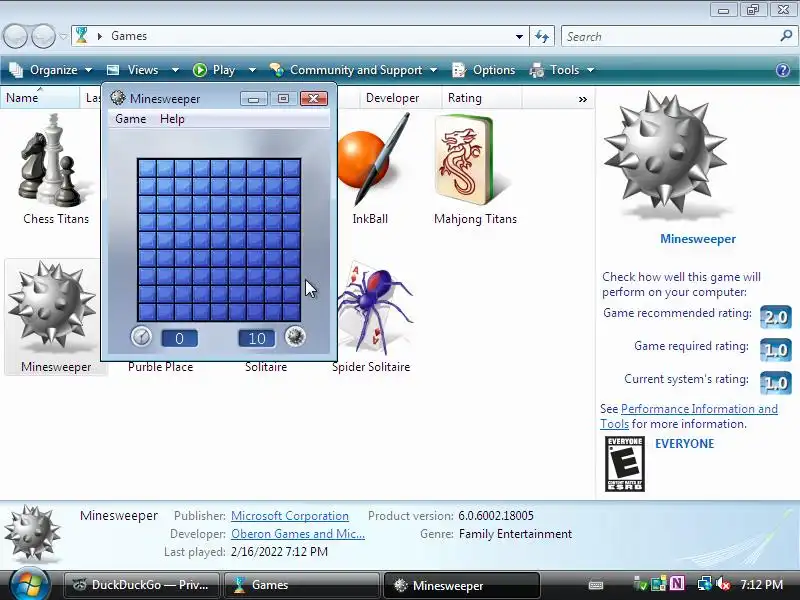
Task: Click the muted volume tray icon
Action: click(x=723, y=584)
